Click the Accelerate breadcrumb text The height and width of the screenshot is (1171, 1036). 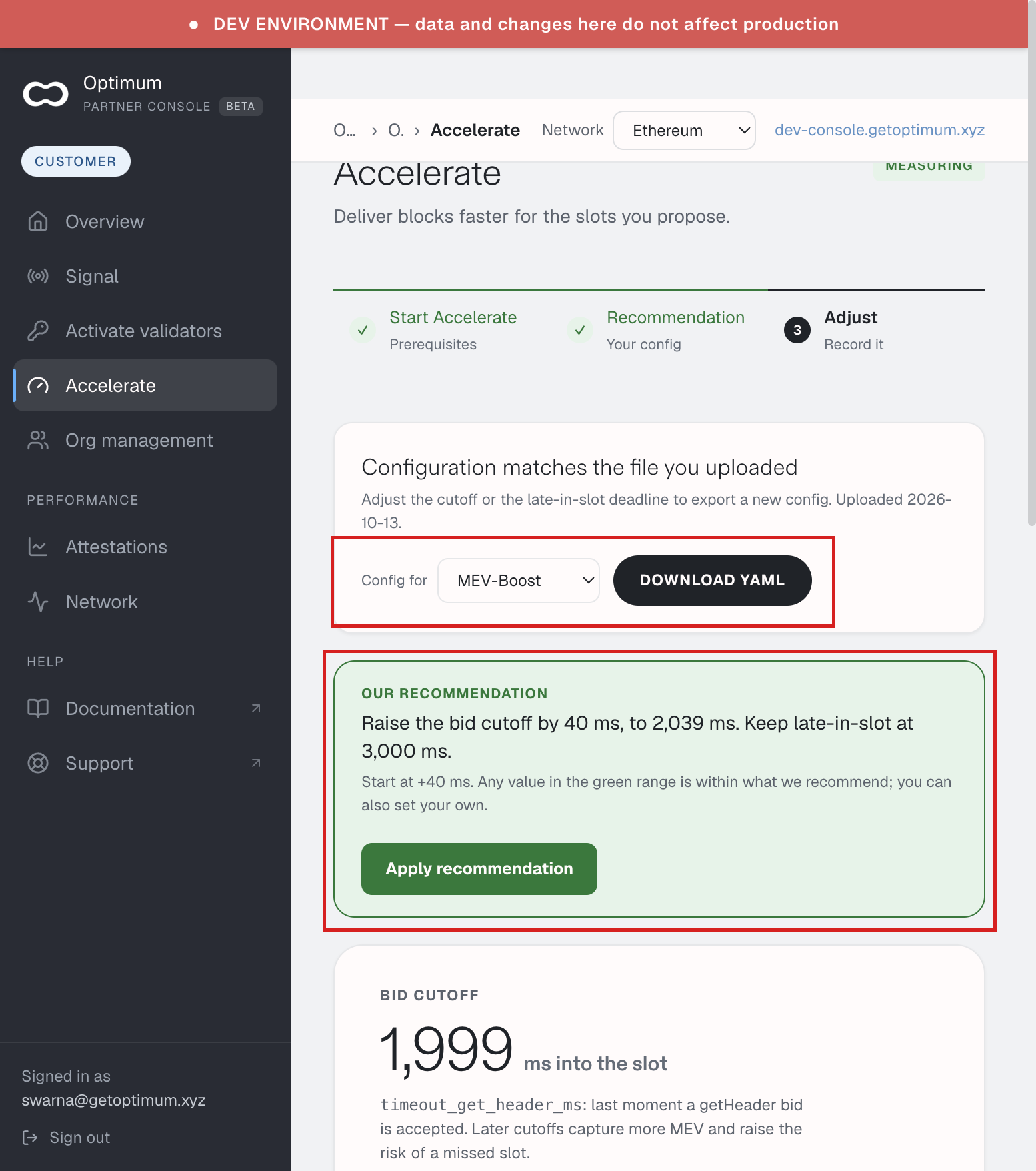tap(475, 130)
